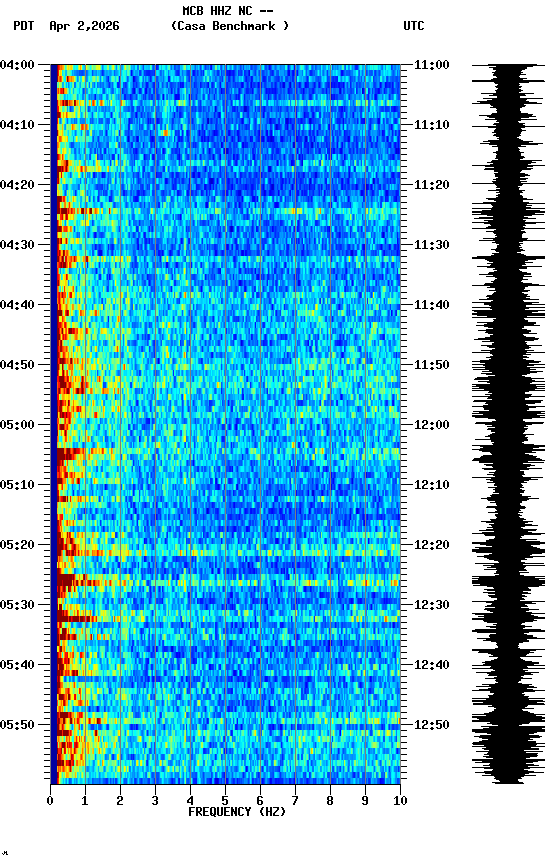Click the 'FREQUENCY (HZ)' axis title
552x864 pixels.
coord(237,812)
